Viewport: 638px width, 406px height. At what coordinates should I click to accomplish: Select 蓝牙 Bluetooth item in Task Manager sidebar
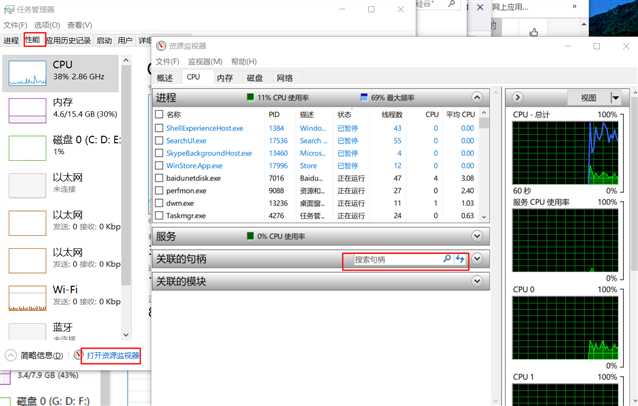tap(61, 330)
